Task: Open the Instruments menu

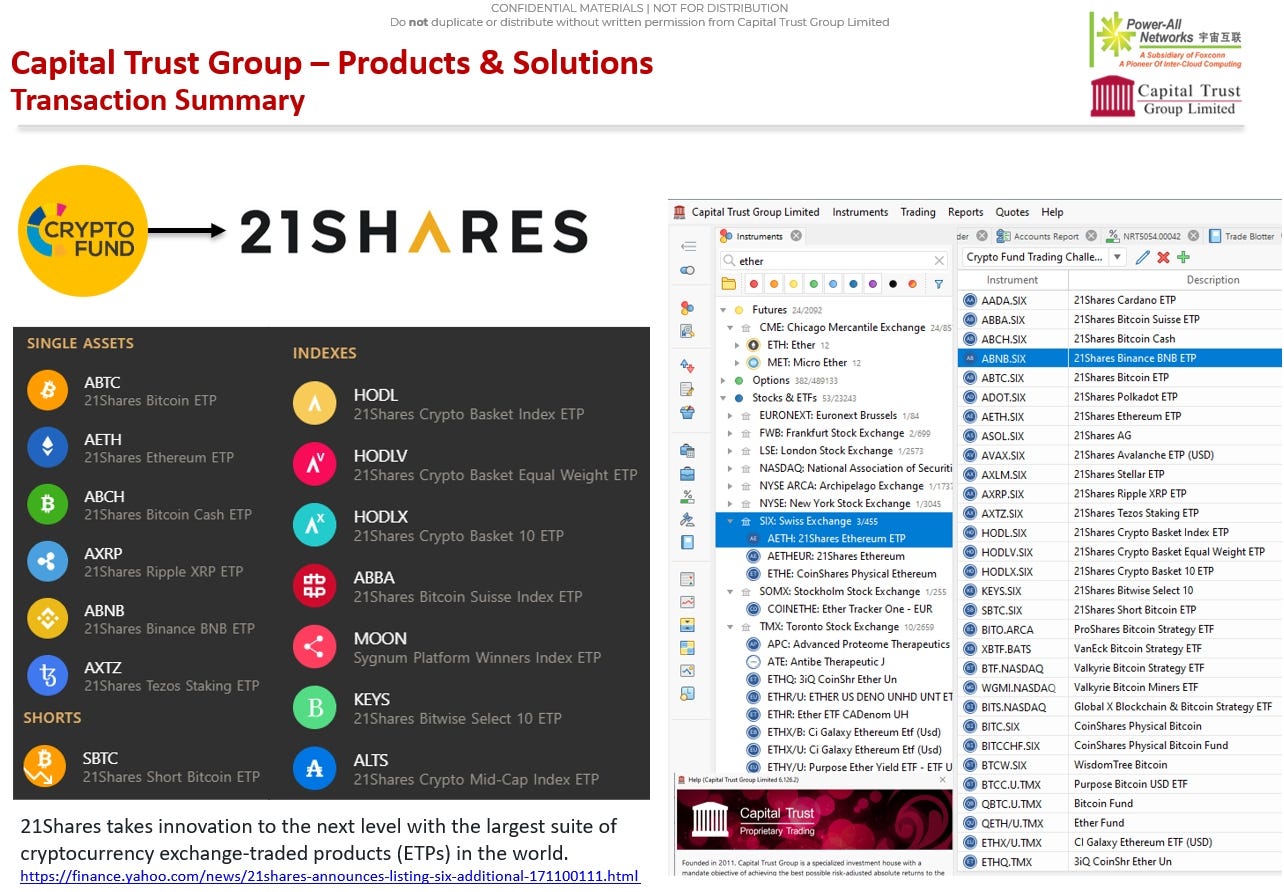Action: (x=860, y=212)
